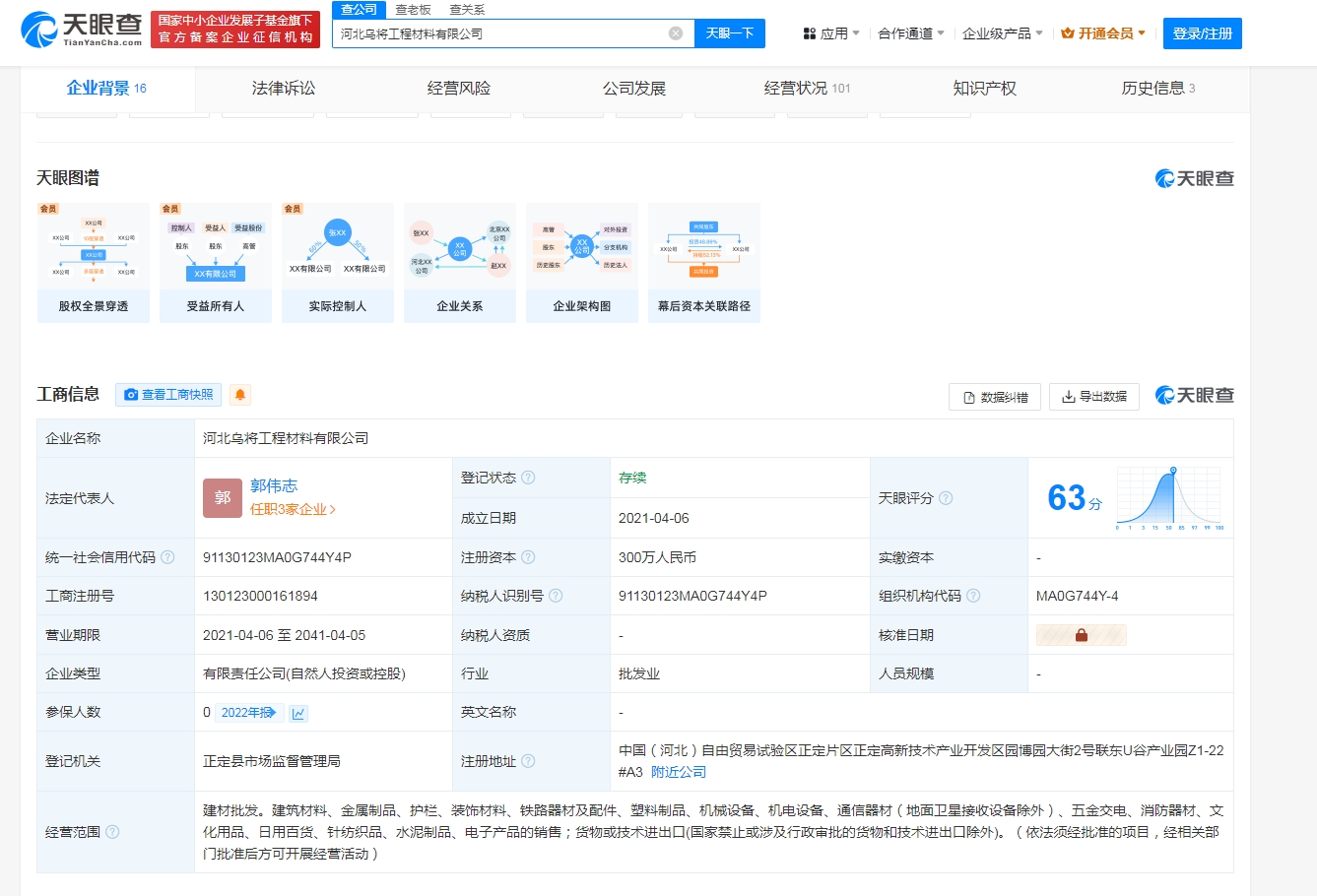Viewport: 1317px width, 896px height.
Task: Open 股权全景穿透 graph thumbnail
Action: (94, 263)
